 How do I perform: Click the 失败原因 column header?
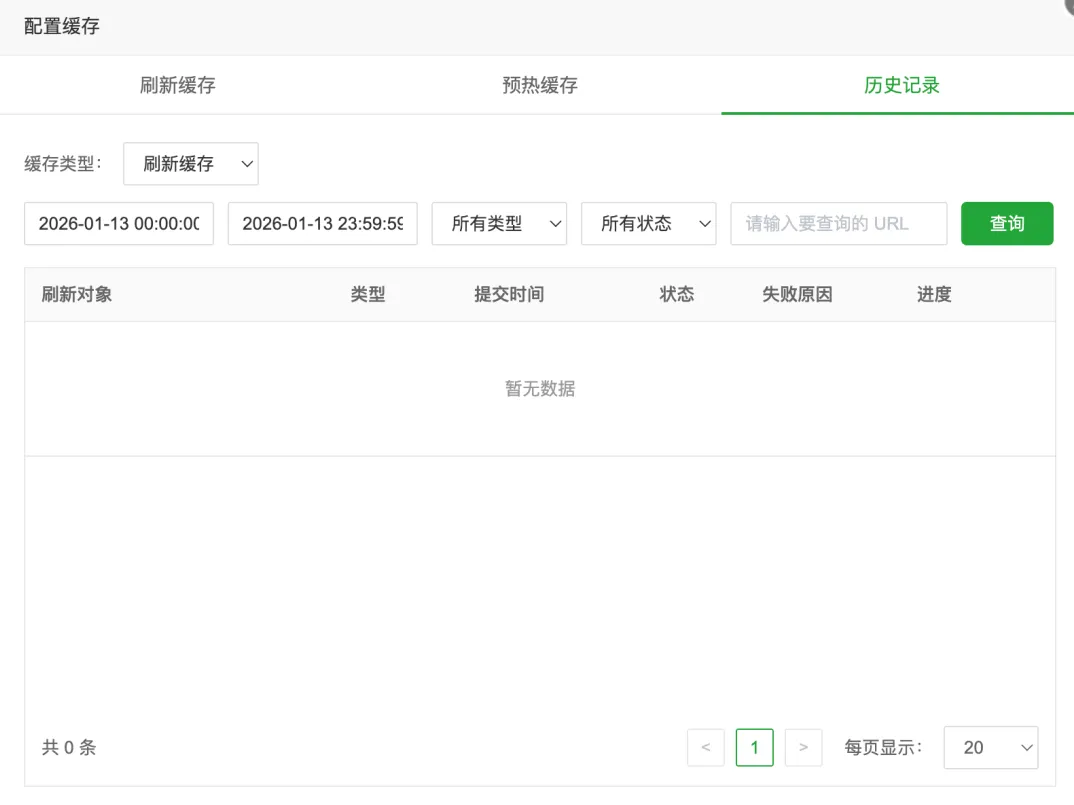[797, 295]
